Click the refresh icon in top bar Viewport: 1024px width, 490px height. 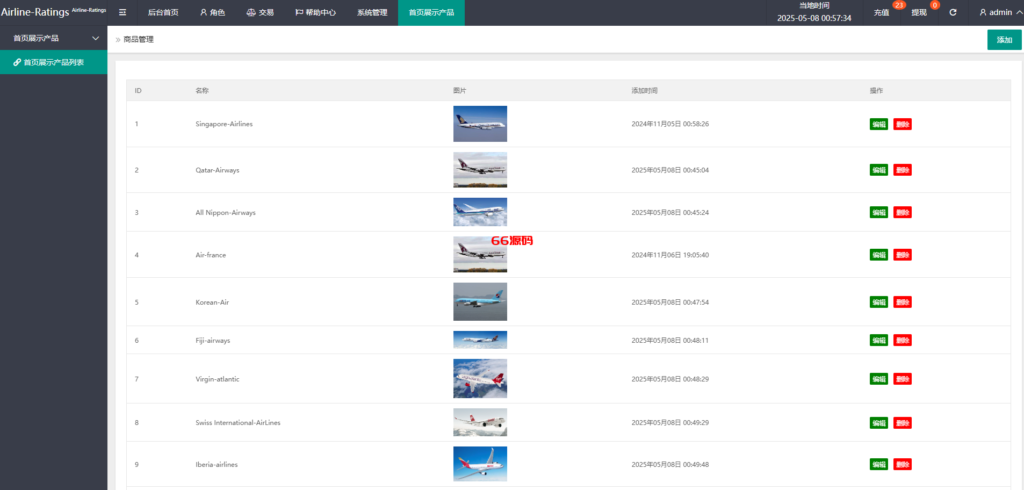pyautogui.click(x=953, y=12)
